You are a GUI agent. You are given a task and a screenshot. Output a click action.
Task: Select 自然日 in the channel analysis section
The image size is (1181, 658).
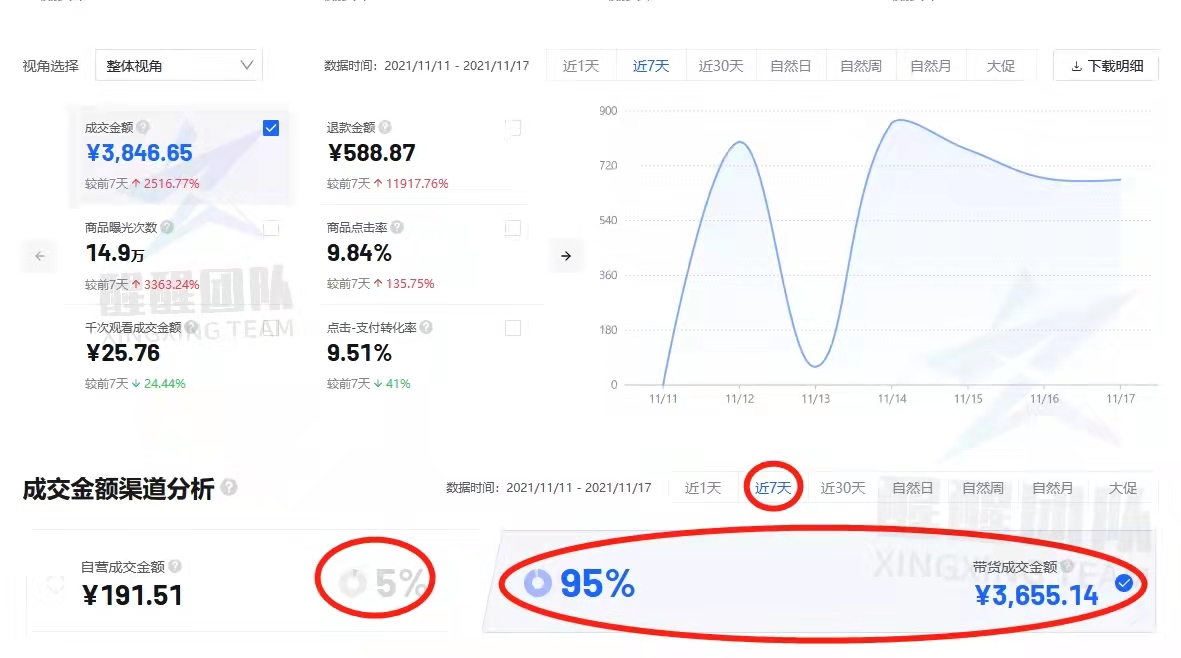coord(913,488)
